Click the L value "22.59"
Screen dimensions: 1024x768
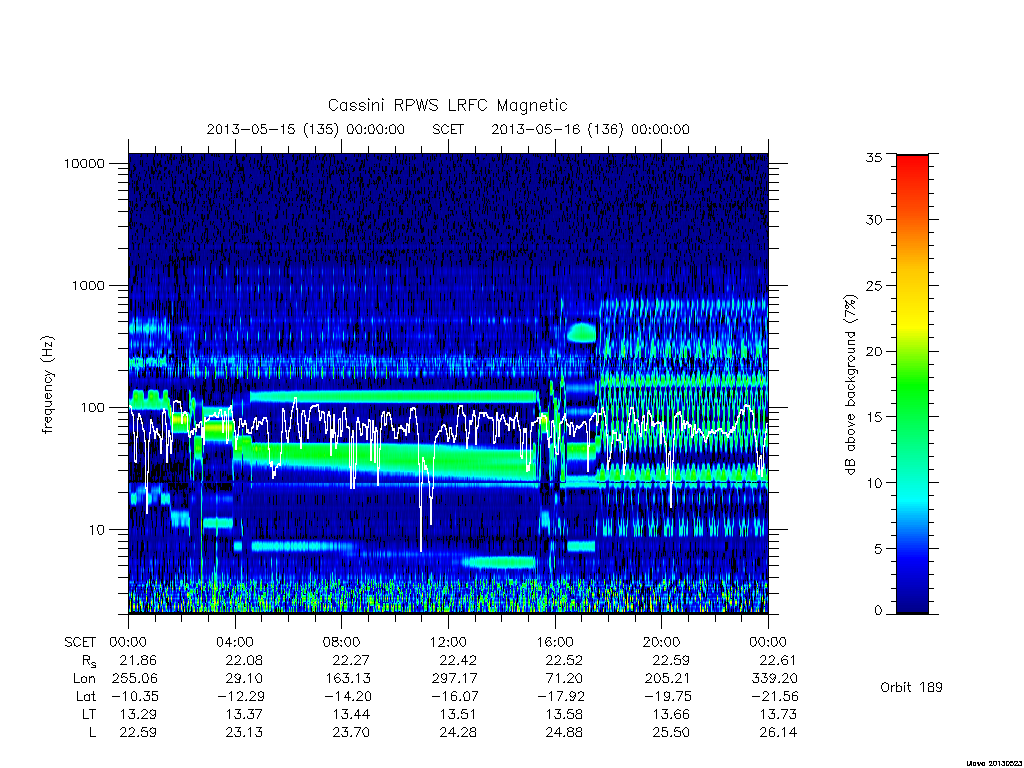coord(138,732)
